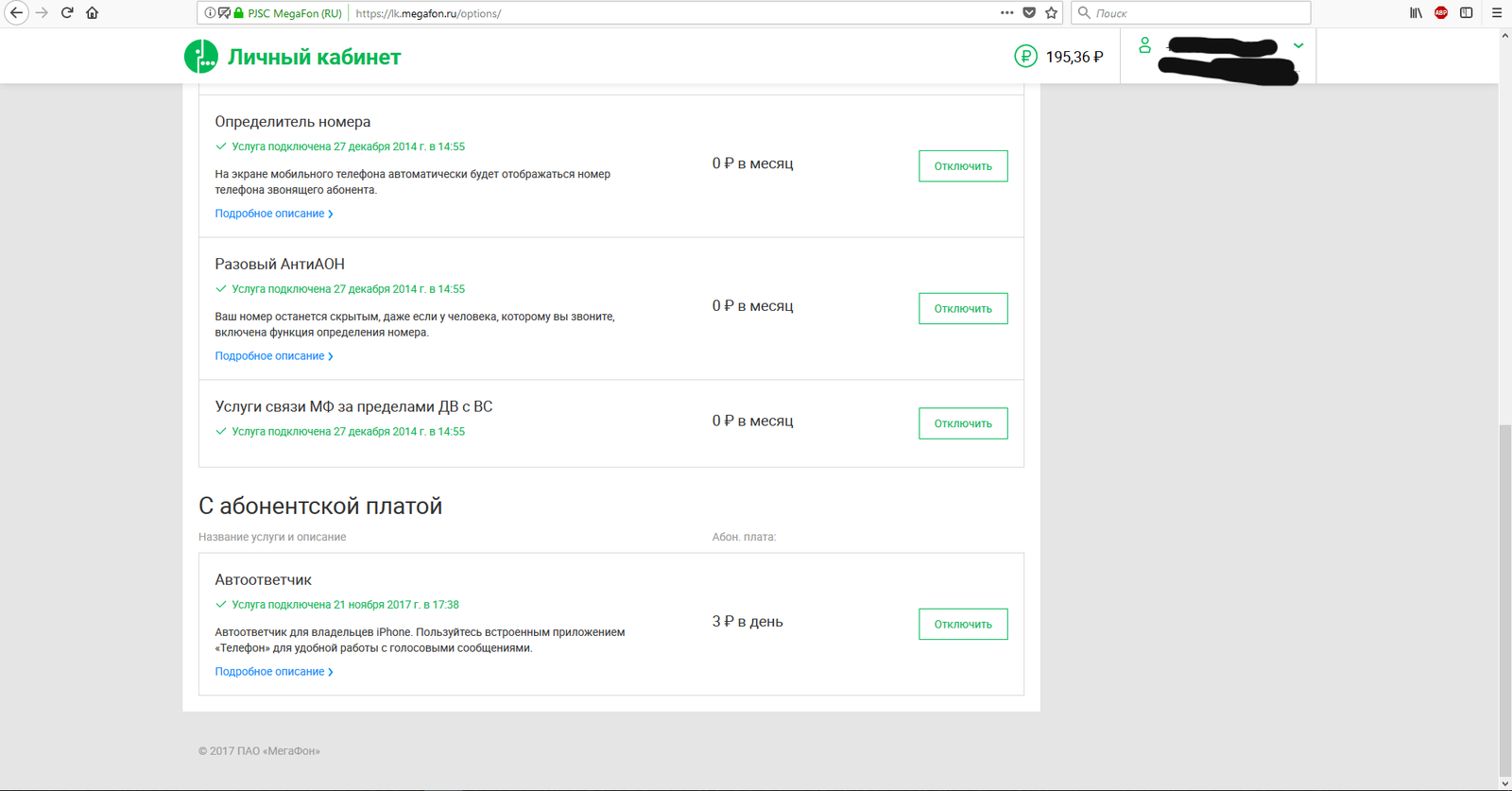The image size is (1512, 791).
Task: Go back with the browser back arrow
Action: (x=16, y=13)
